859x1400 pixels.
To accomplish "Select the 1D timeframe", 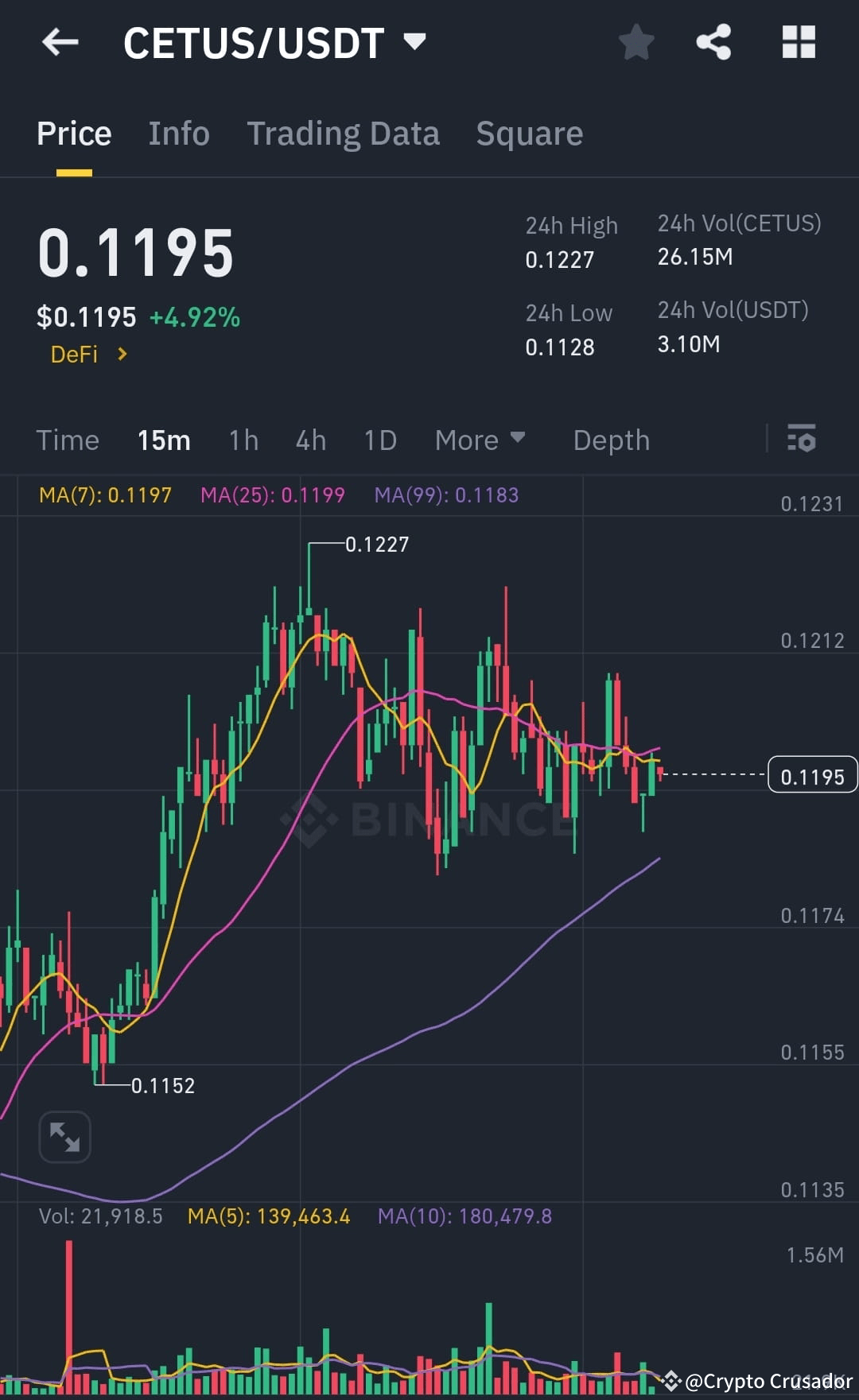I will pos(379,440).
